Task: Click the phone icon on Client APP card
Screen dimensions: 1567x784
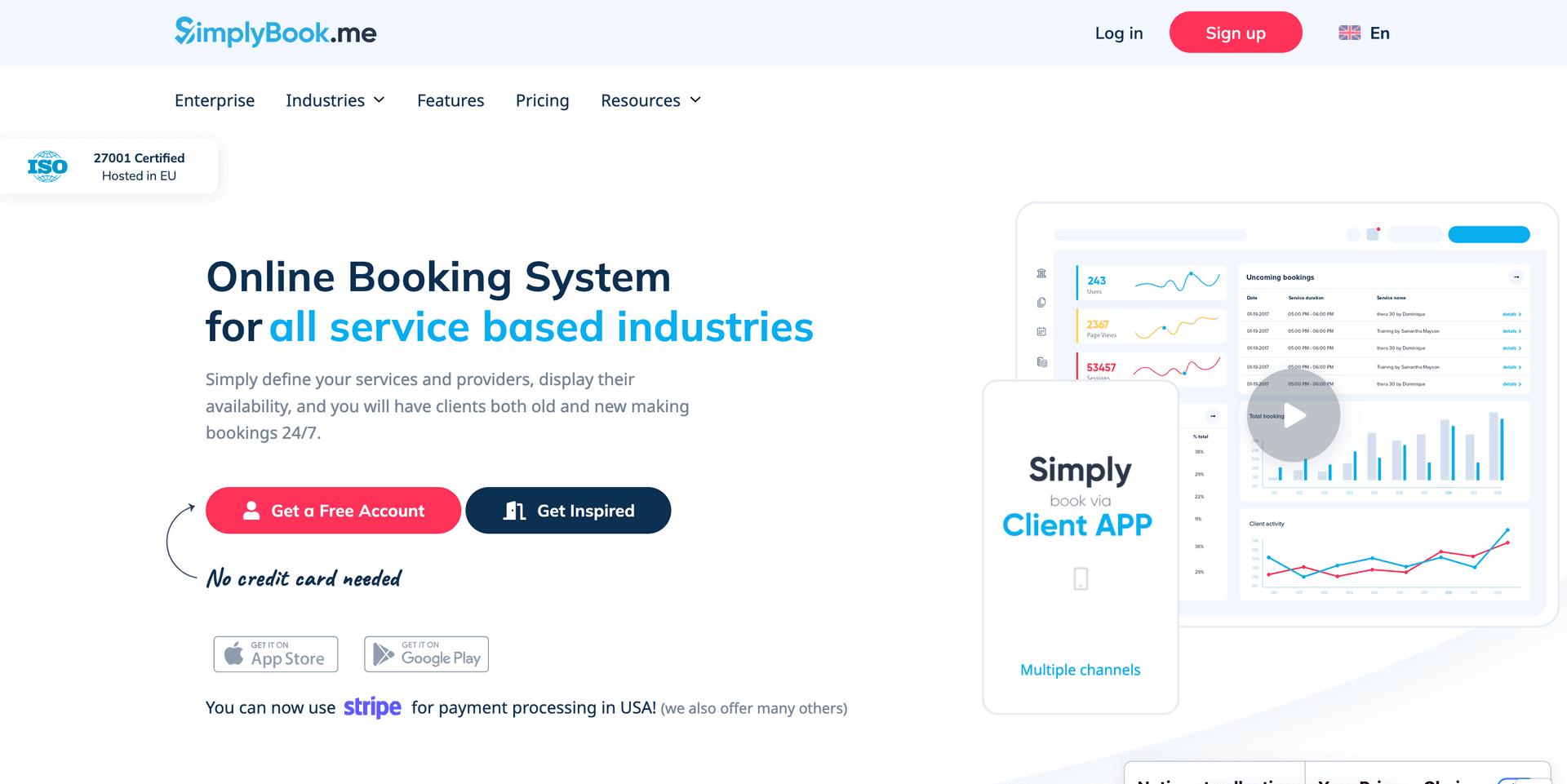Action: (1081, 578)
